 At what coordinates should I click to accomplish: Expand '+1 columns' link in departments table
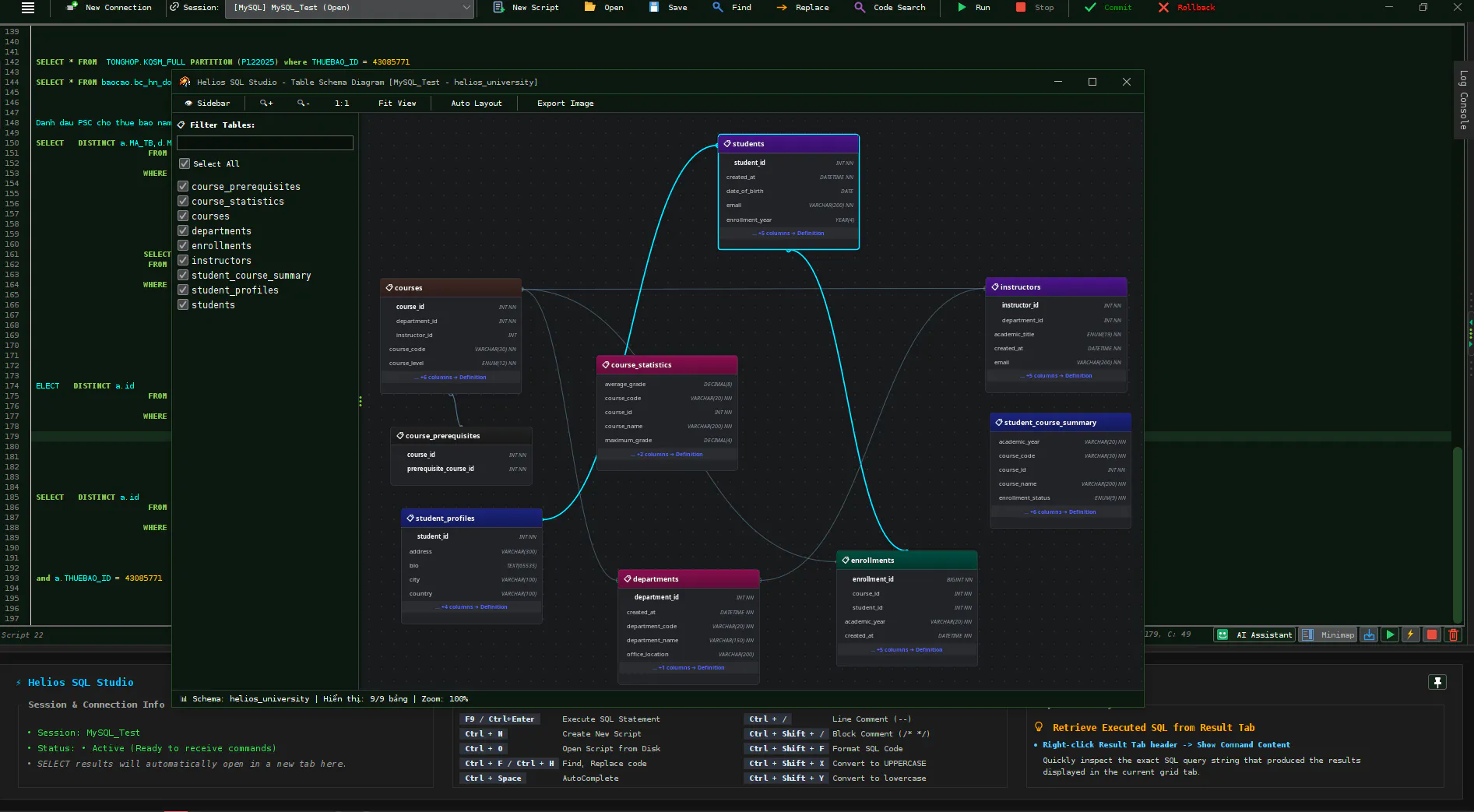click(689, 667)
